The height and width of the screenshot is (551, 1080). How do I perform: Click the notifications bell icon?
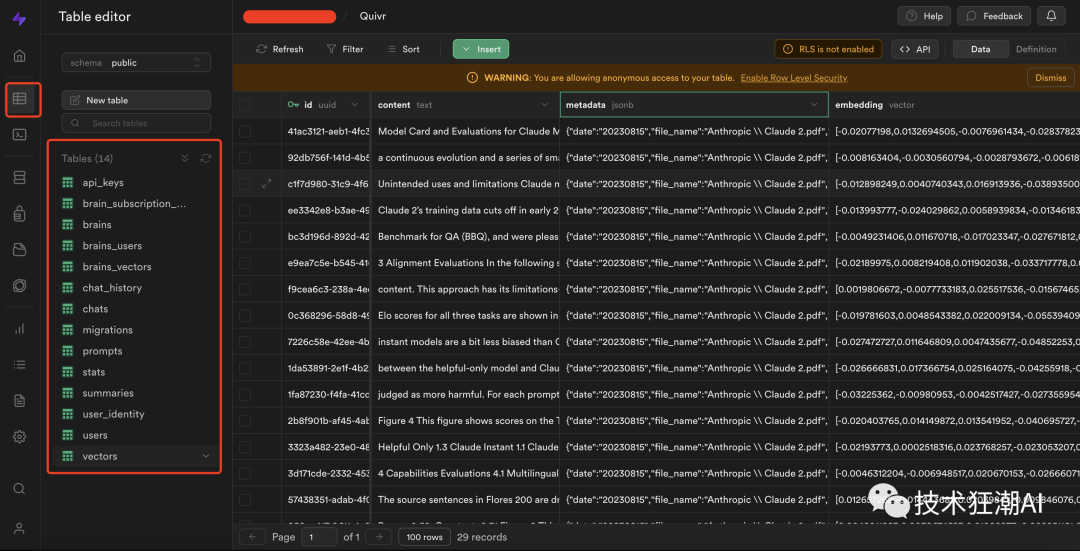click(1050, 16)
